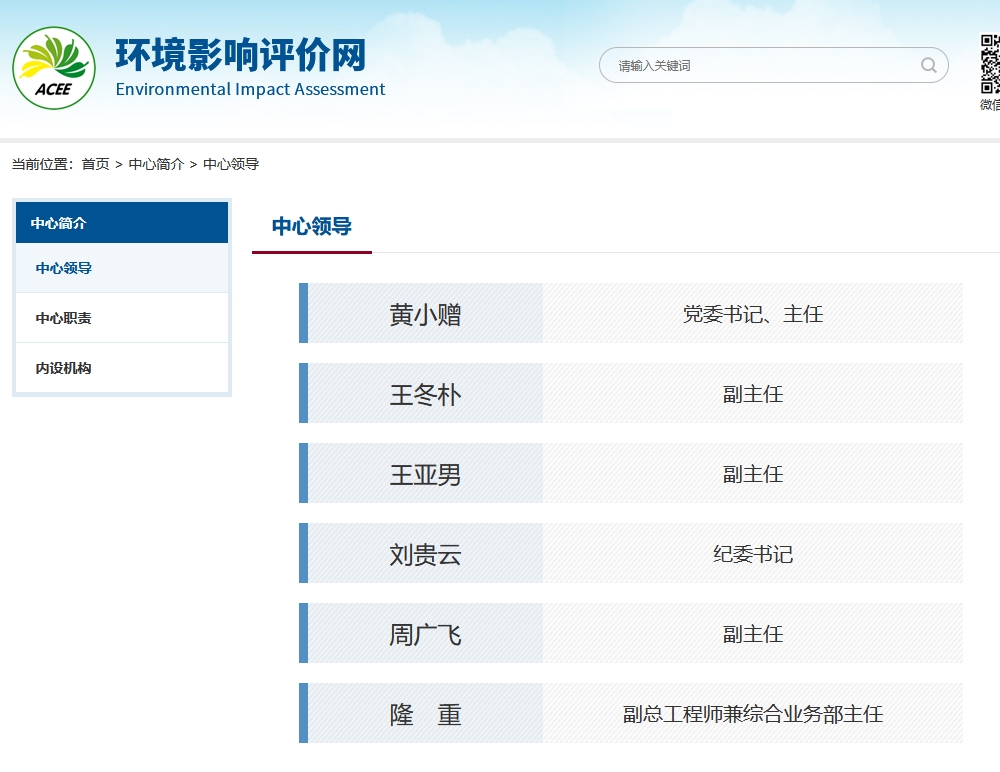The width and height of the screenshot is (1000, 772).
Task: Click the search magnifier icon
Action: (x=929, y=65)
